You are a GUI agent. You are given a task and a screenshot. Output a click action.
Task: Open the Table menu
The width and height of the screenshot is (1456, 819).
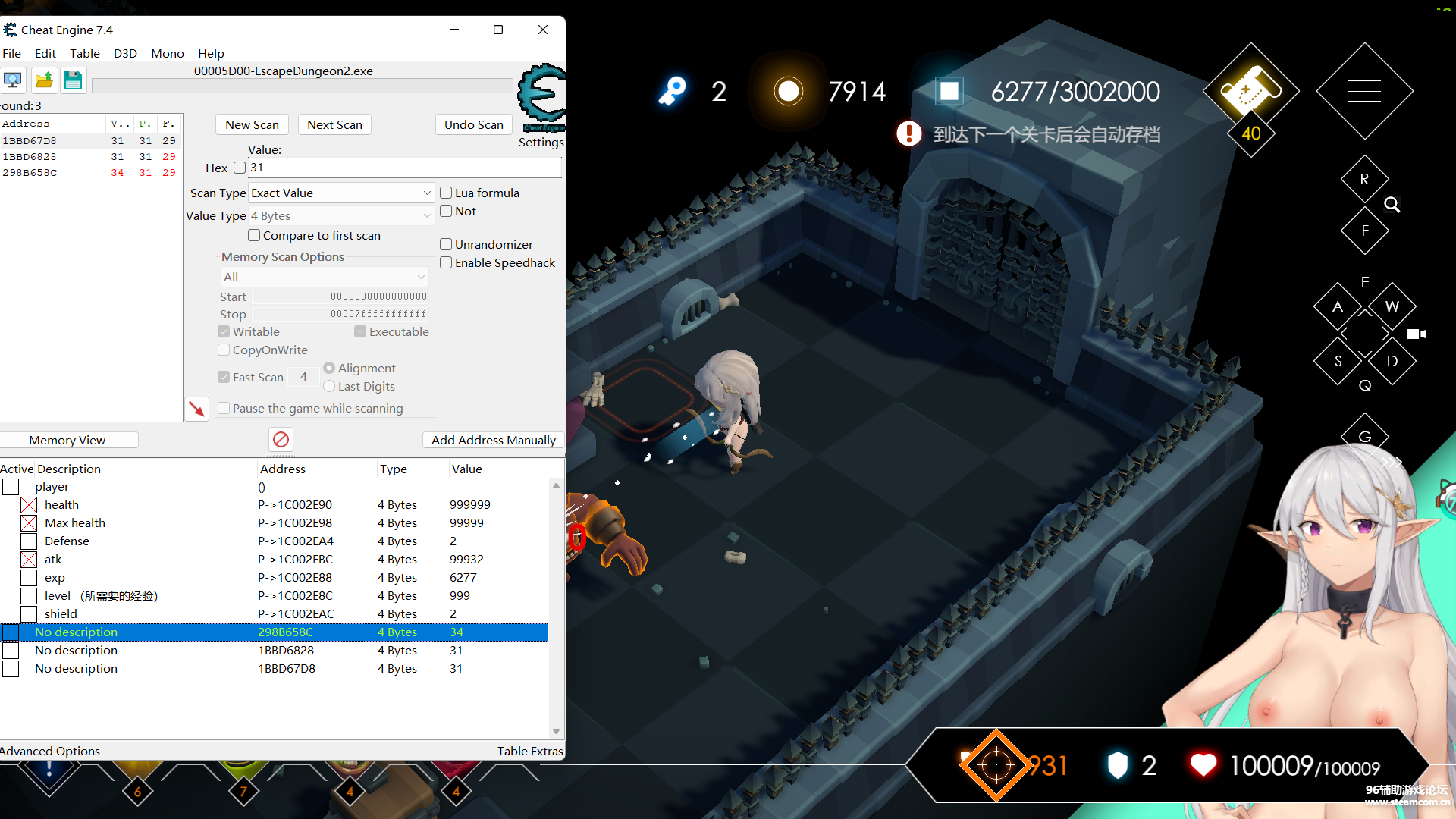[85, 53]
